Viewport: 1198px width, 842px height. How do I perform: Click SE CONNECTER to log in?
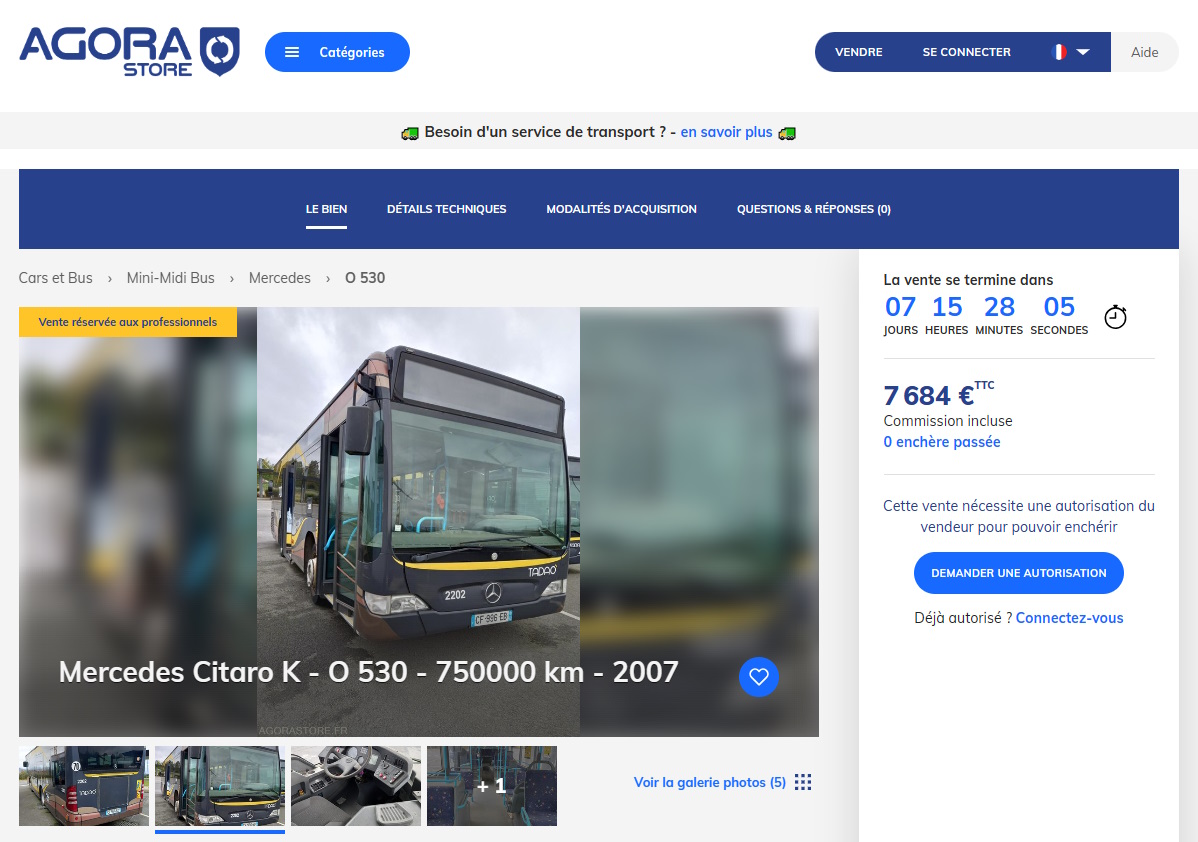(x=966, y=52)
